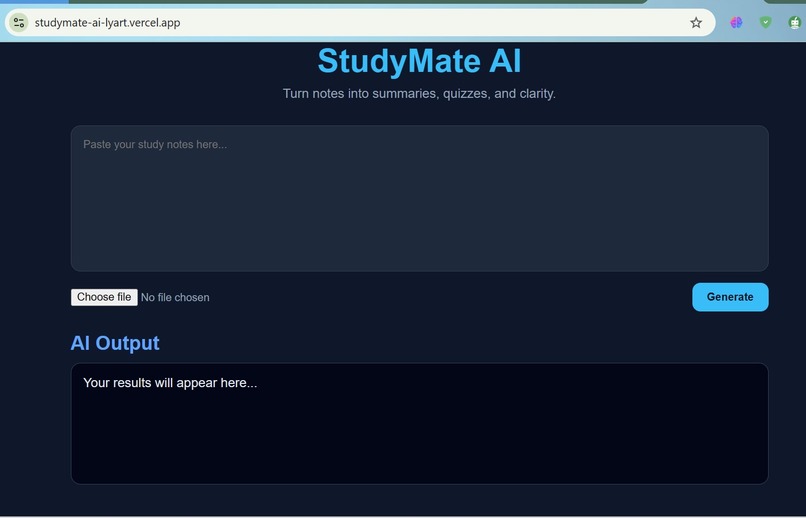The width and height of the screenshot is (806, 518).
Task: Click the studymate-ai-lyart.vercel.app address bar
Action: click(x=360, y=23)
